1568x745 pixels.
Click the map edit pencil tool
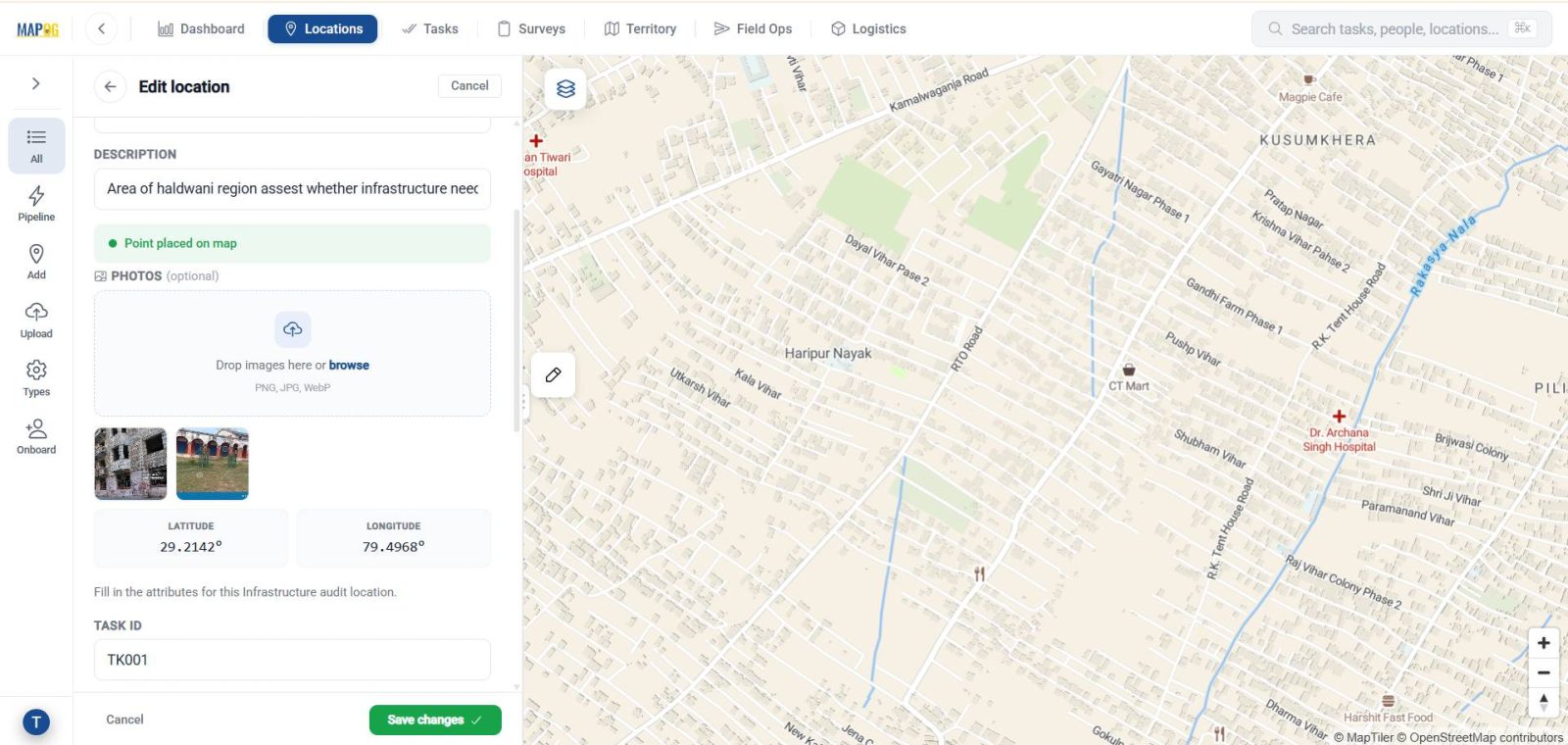553,375
